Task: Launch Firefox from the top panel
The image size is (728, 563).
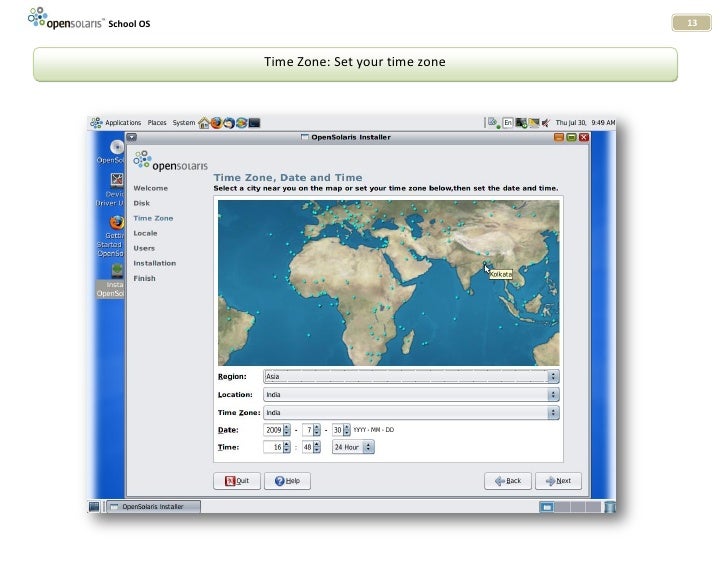Action: [216, 123]
